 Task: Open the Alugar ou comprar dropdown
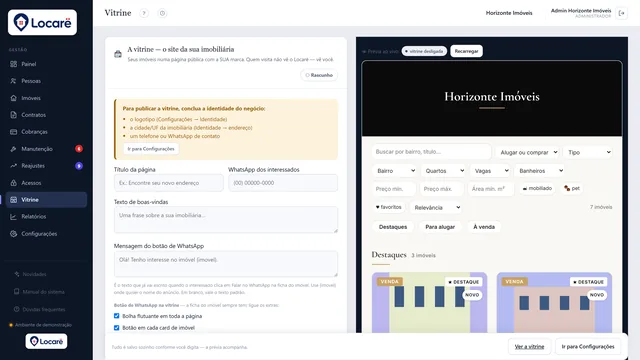point(527,152)
